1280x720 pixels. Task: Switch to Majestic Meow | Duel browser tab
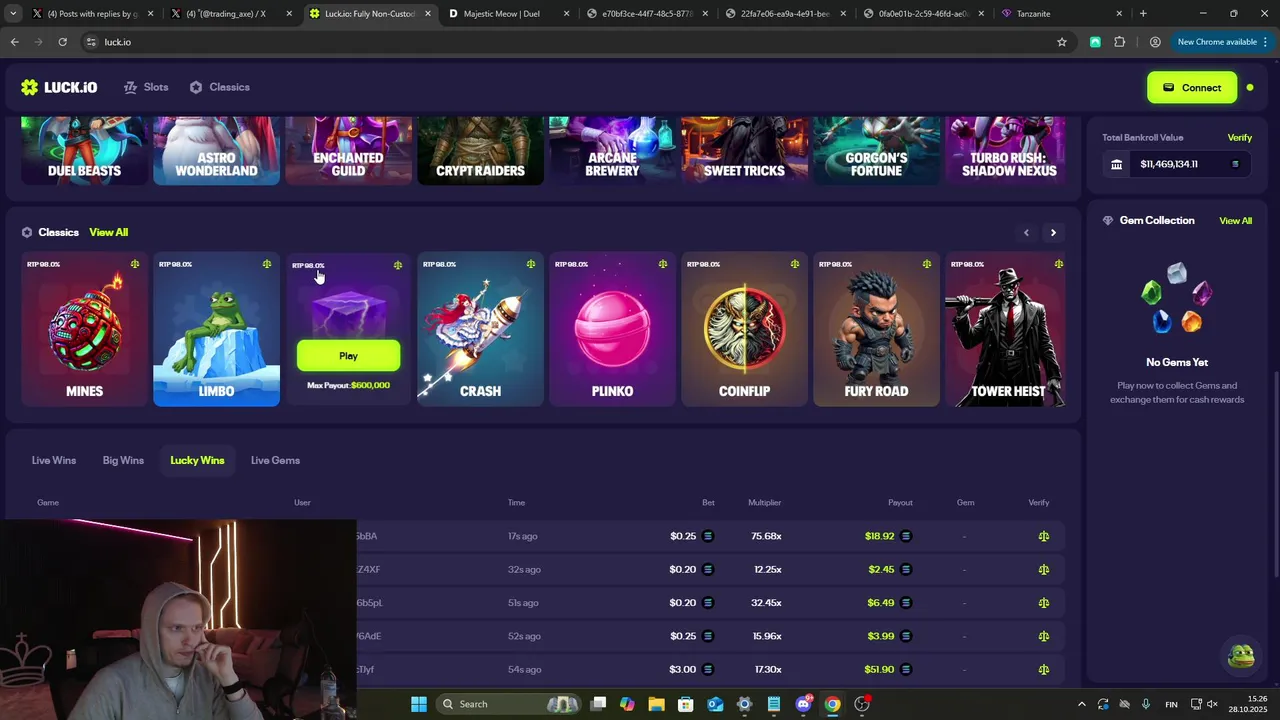pos(508,14)
